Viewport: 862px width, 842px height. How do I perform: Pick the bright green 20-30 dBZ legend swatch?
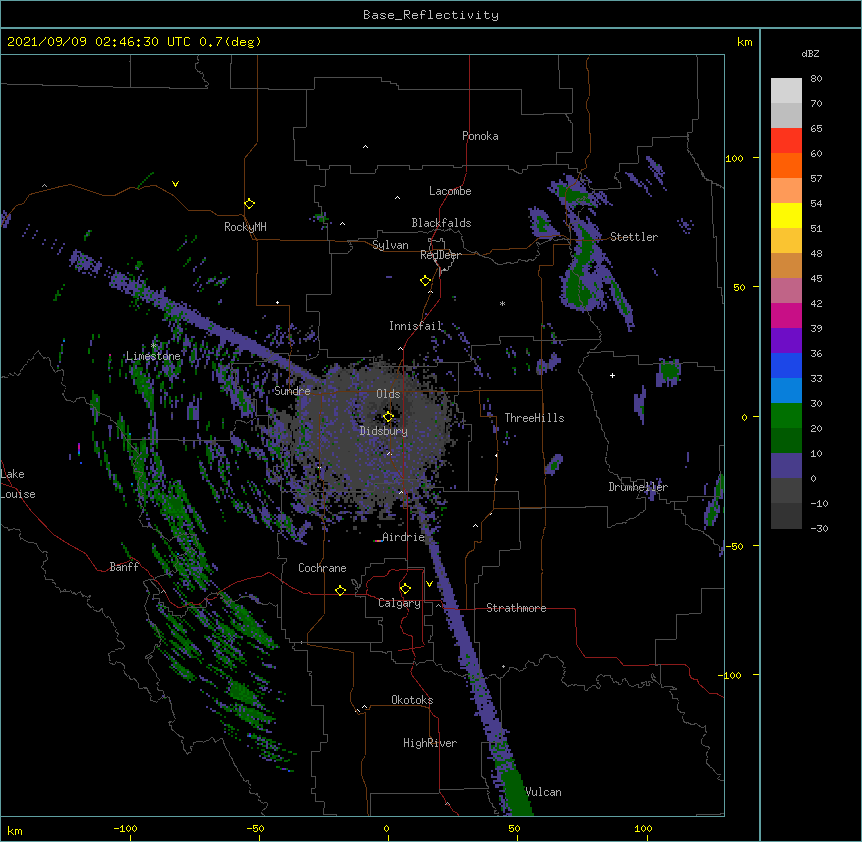click(786, 416)
